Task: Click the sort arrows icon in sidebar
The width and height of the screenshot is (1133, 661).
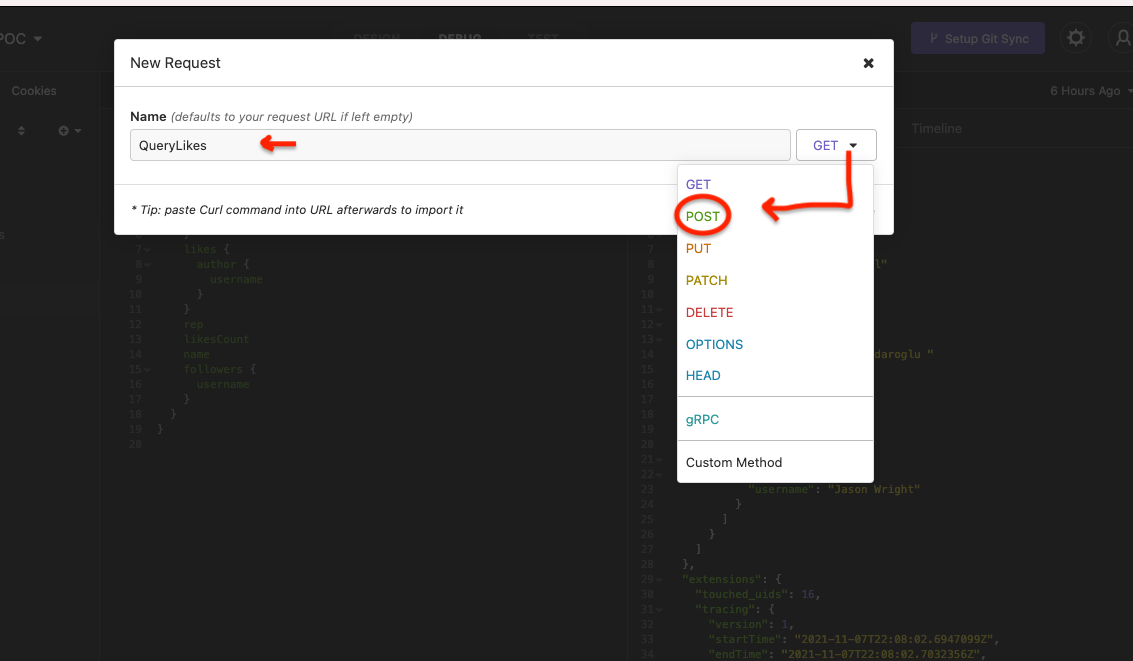Action: pos(21,131)
